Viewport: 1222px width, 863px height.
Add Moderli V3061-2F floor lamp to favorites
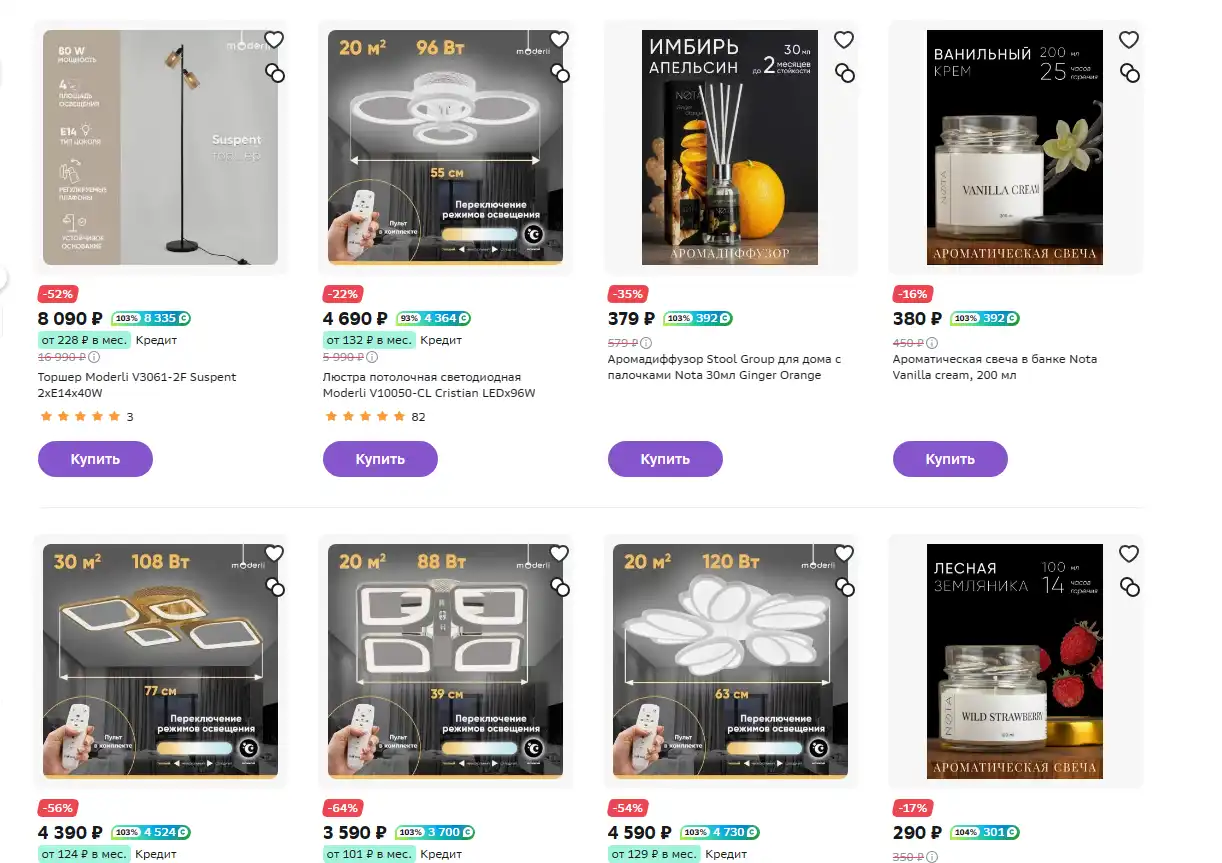(x=274, y=40)
